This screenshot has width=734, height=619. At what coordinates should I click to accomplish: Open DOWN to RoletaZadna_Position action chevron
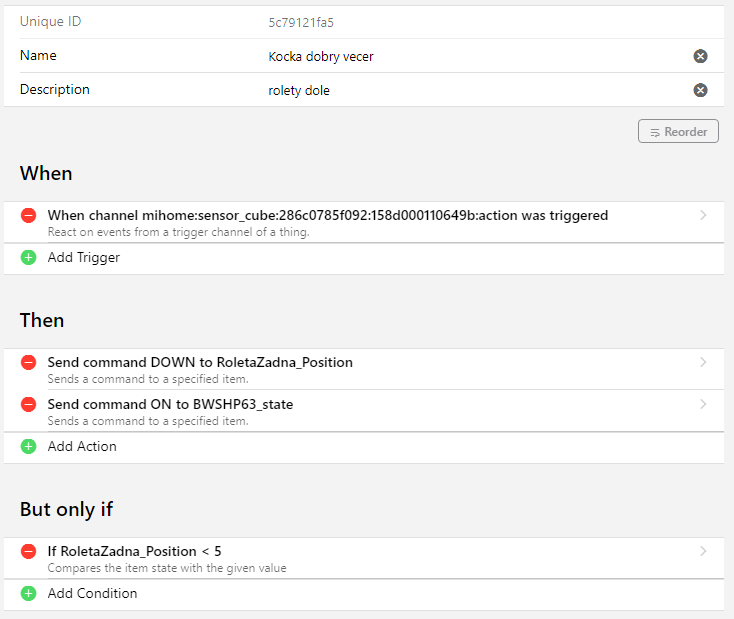coord(703,362)
